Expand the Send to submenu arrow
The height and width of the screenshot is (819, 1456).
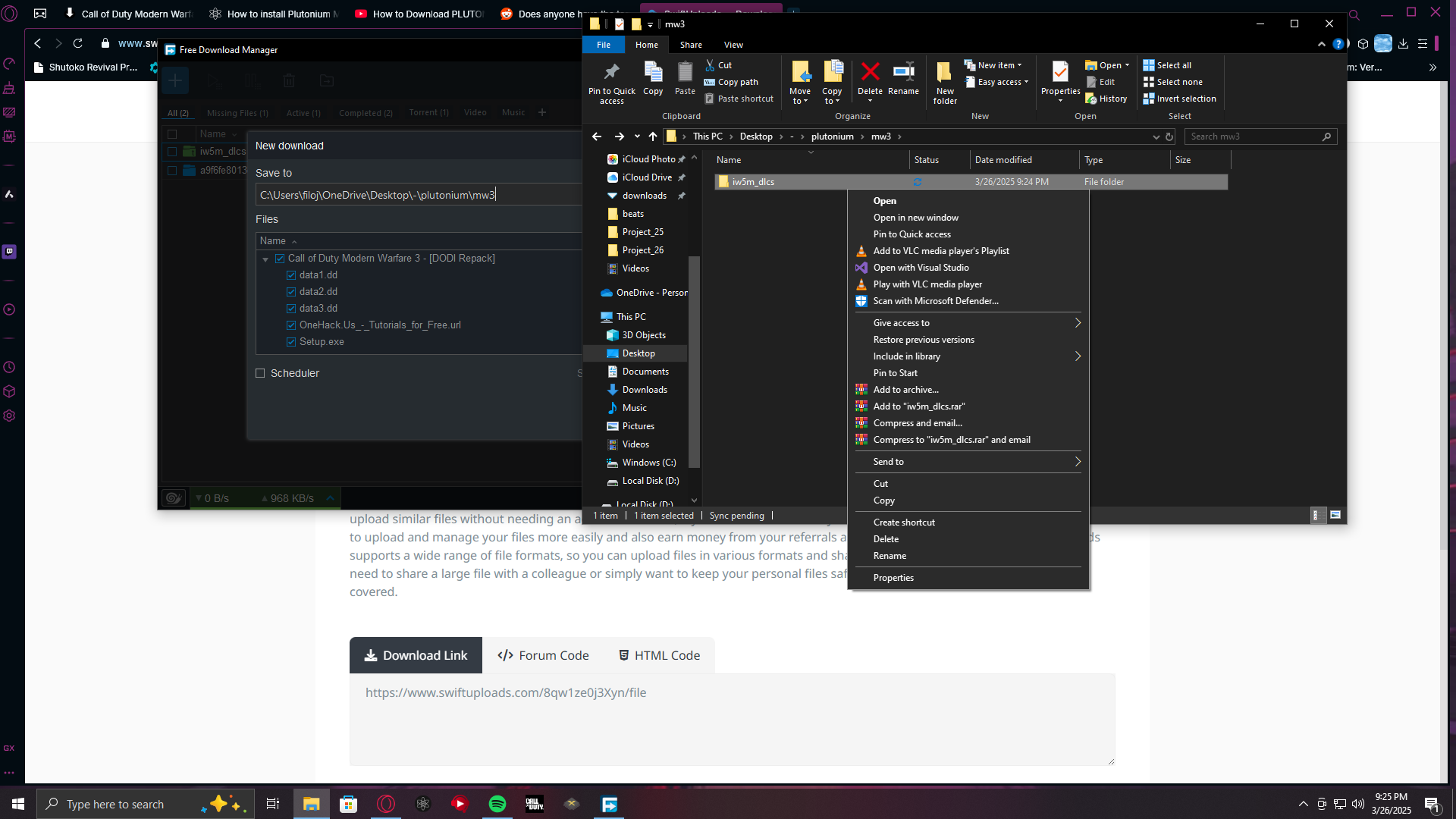pyautogui.click(x=1078, y=462)
